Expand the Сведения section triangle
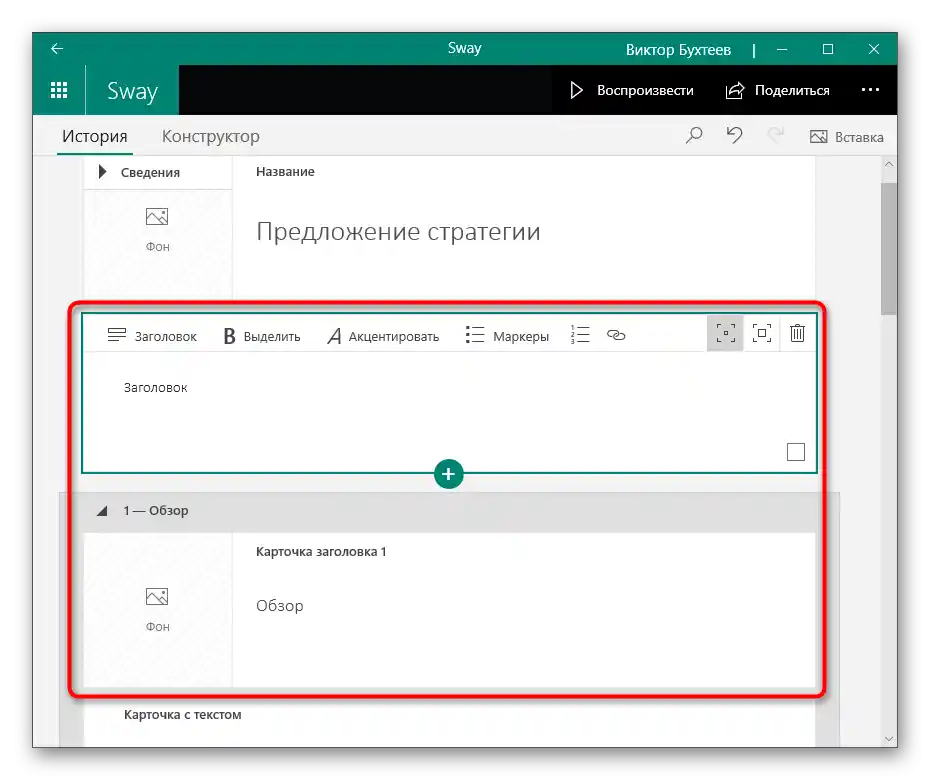The image size is (930, 780). [x=103, y=172]
